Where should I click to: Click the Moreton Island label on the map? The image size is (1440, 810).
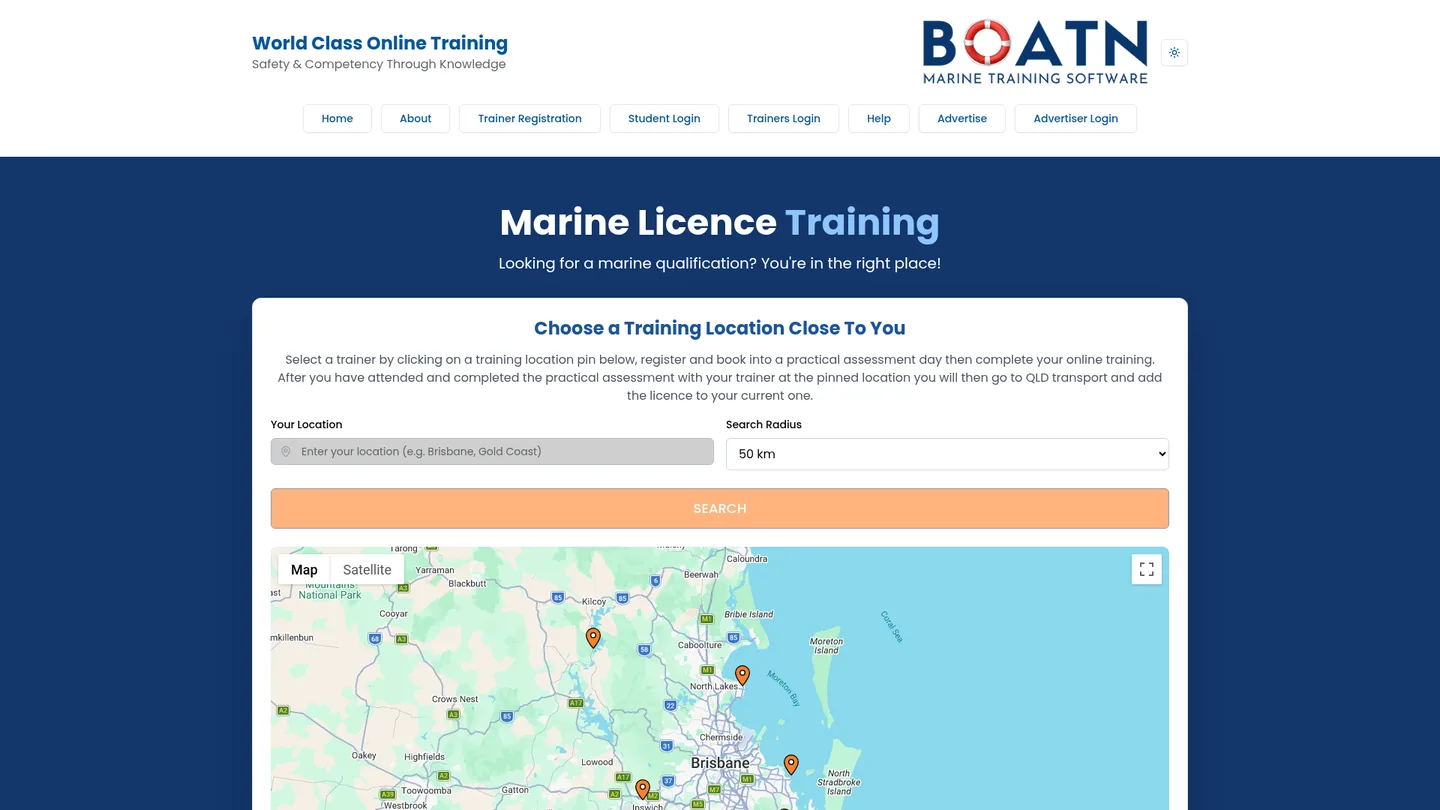pos(826,646)
